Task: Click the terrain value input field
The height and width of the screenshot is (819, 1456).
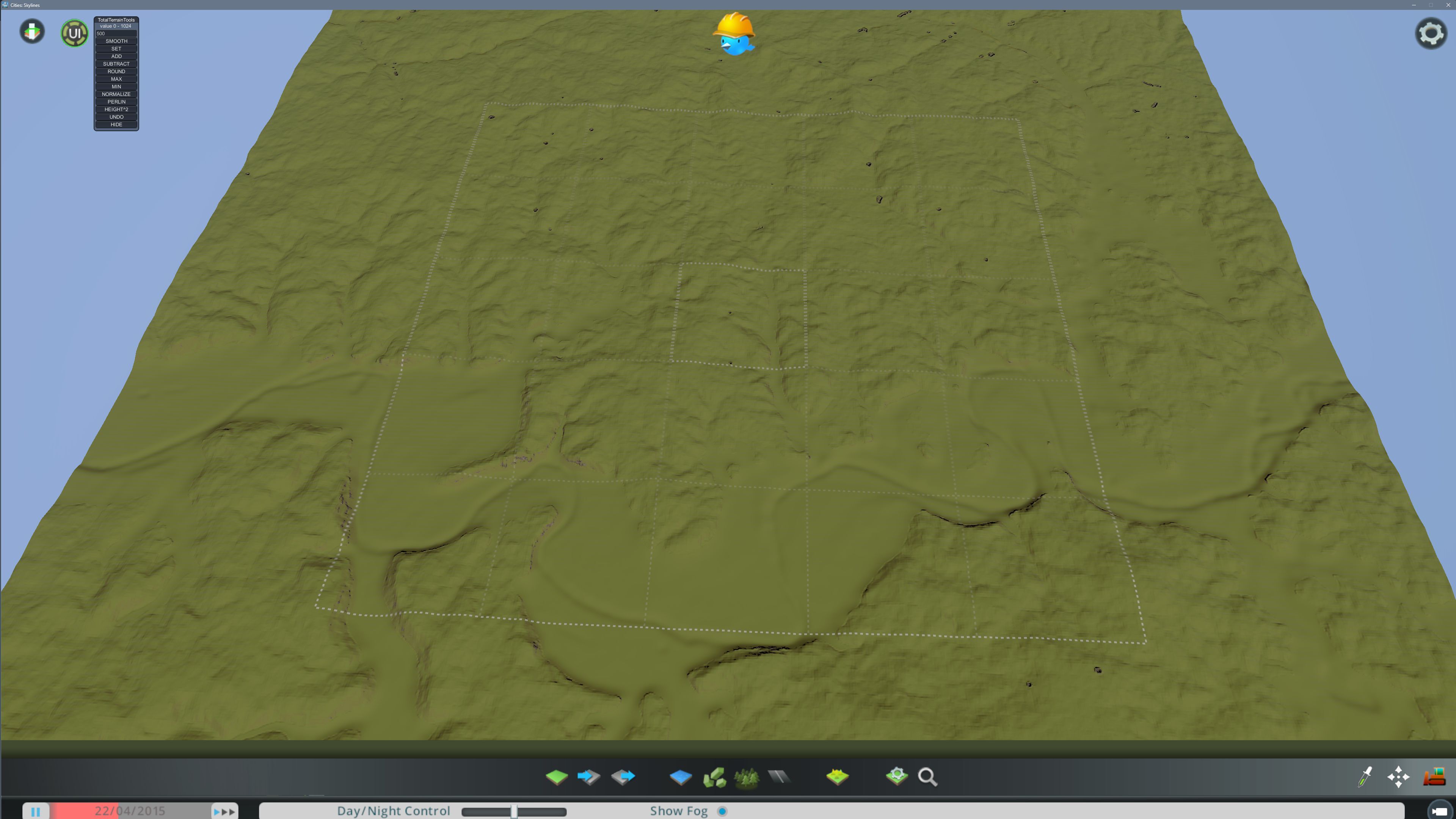Action: tap(116, 33)
